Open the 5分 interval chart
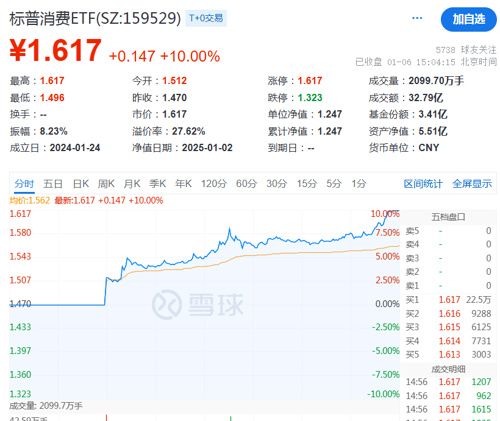This screenshot has height=421, width=500. (334, 184)
